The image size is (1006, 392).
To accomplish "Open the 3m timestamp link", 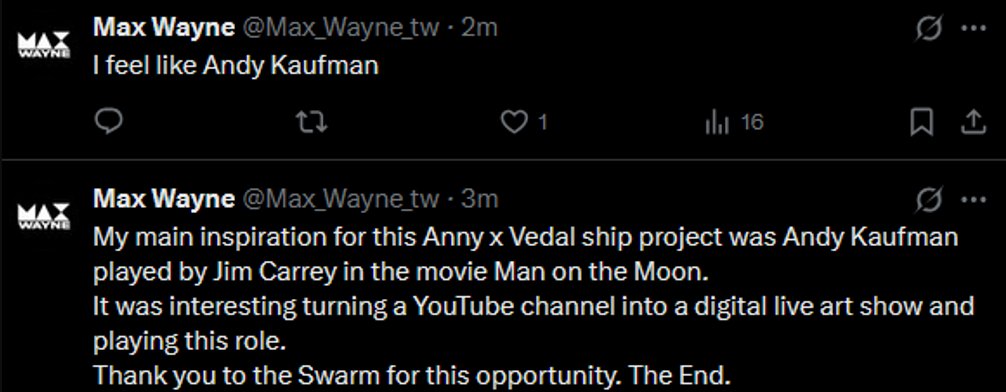I will click(x=480, y=200).
